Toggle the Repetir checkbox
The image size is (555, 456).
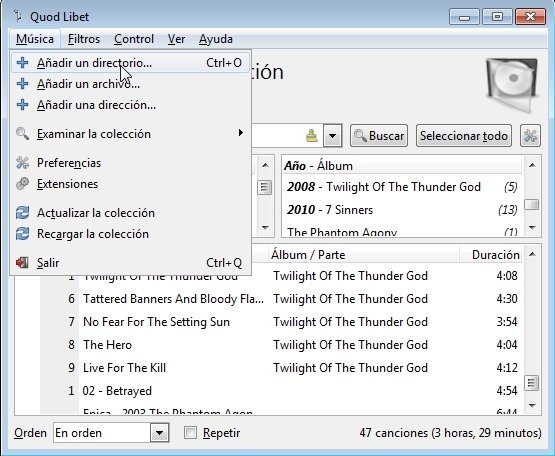pos(190,433)
